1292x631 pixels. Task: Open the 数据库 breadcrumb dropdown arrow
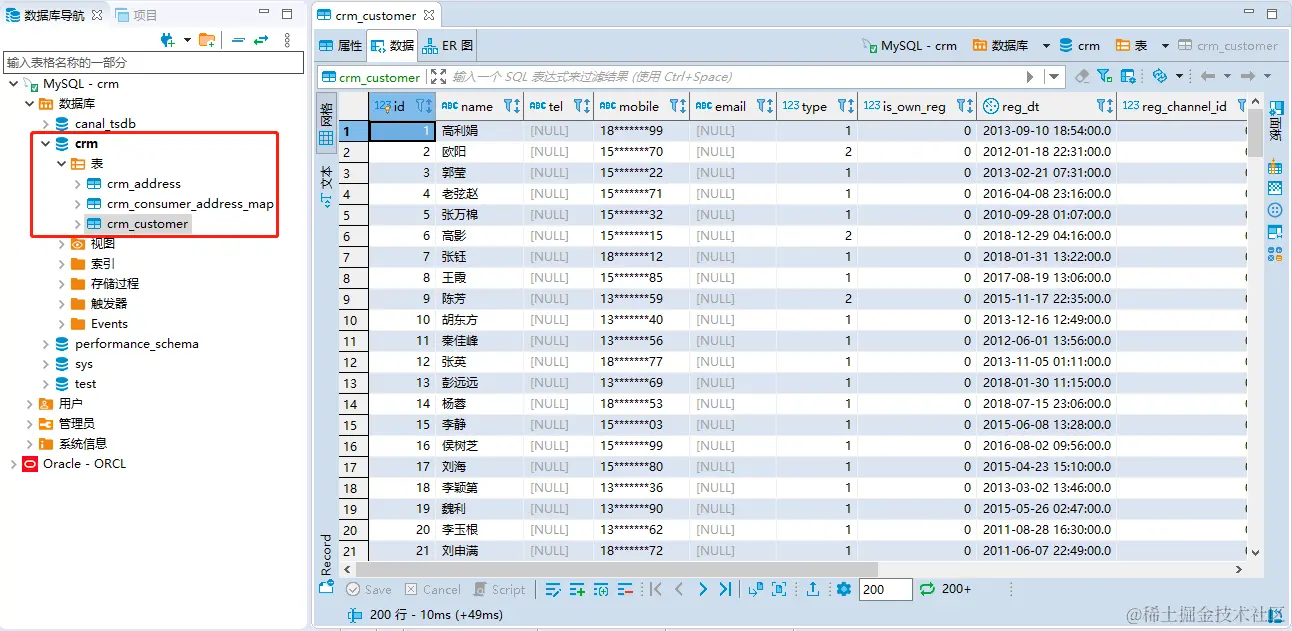1046,46
